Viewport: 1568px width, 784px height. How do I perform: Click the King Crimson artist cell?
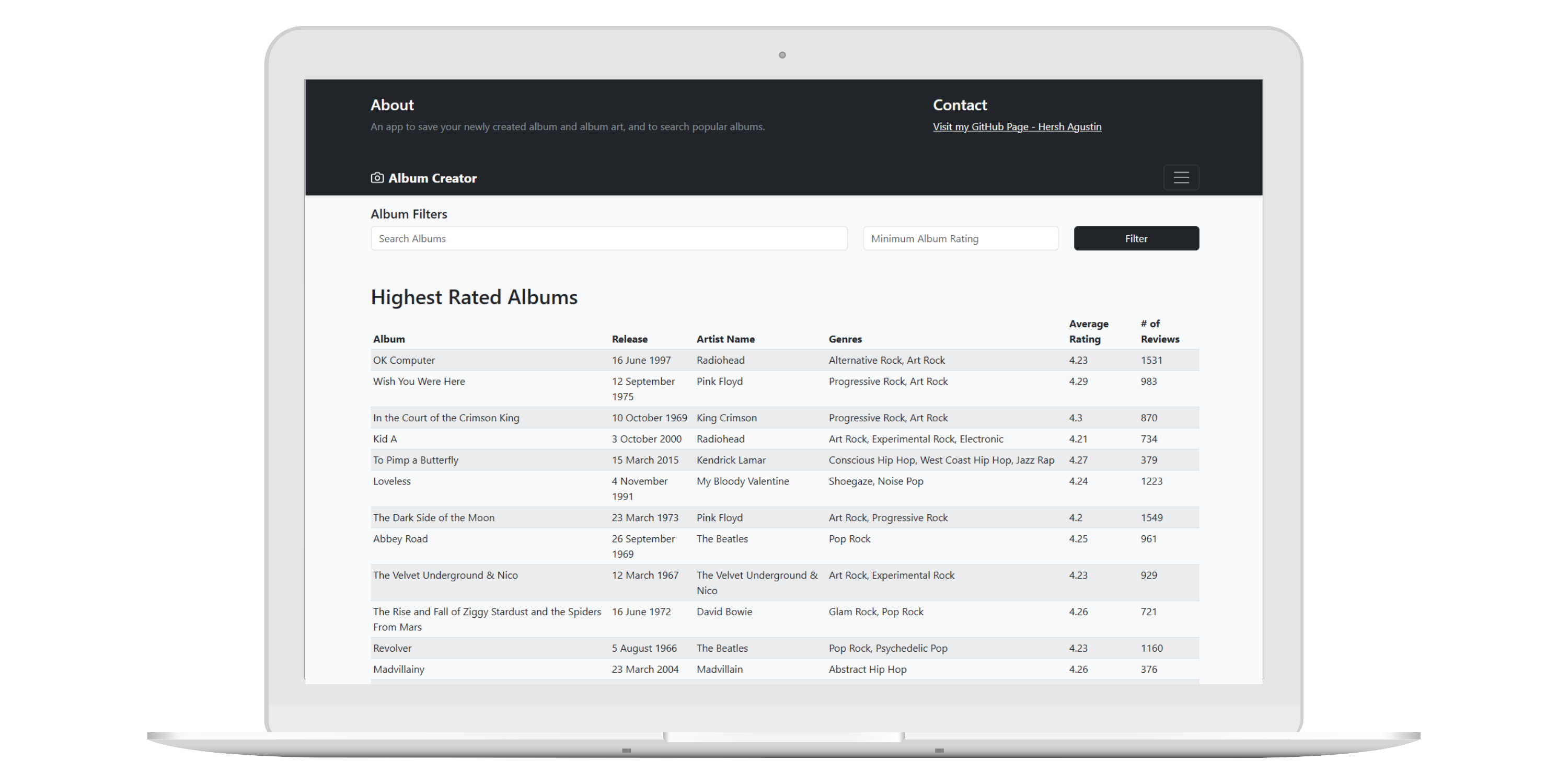click(727, 418)
